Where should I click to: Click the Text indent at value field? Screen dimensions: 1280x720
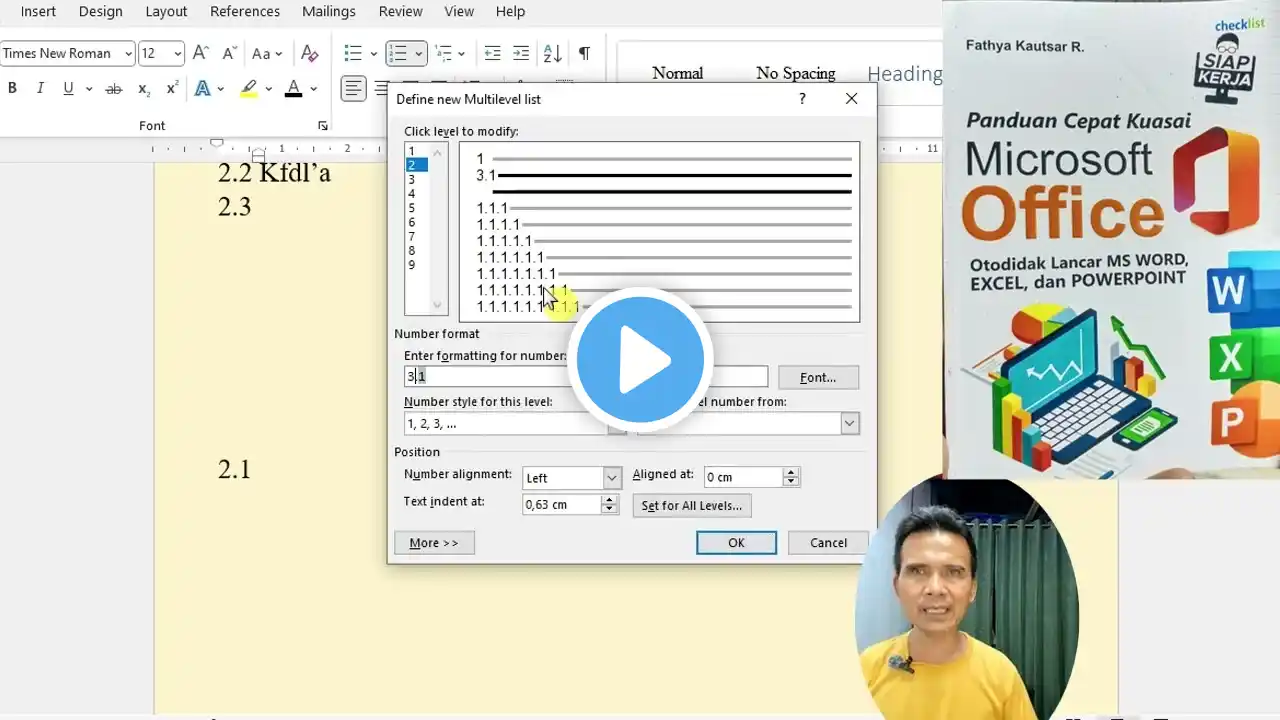point(561,505)
